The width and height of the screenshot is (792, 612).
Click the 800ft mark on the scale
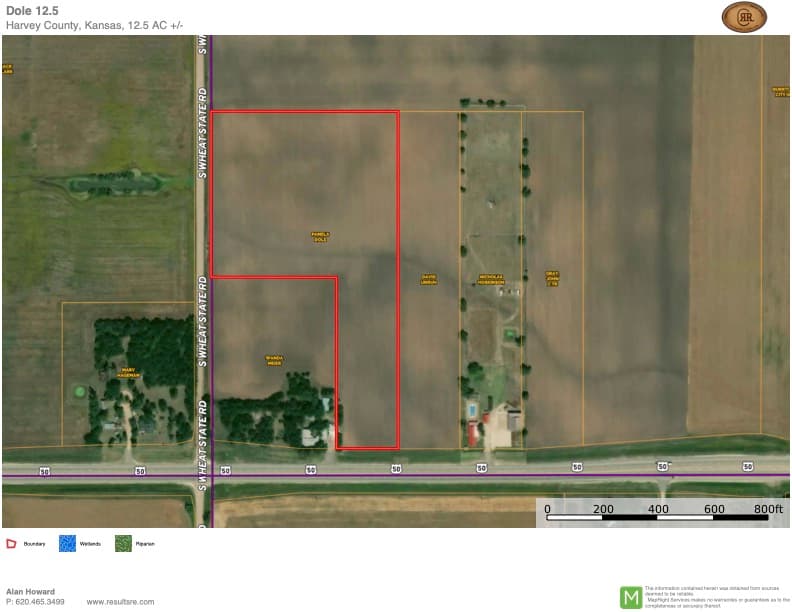(770, 509)
